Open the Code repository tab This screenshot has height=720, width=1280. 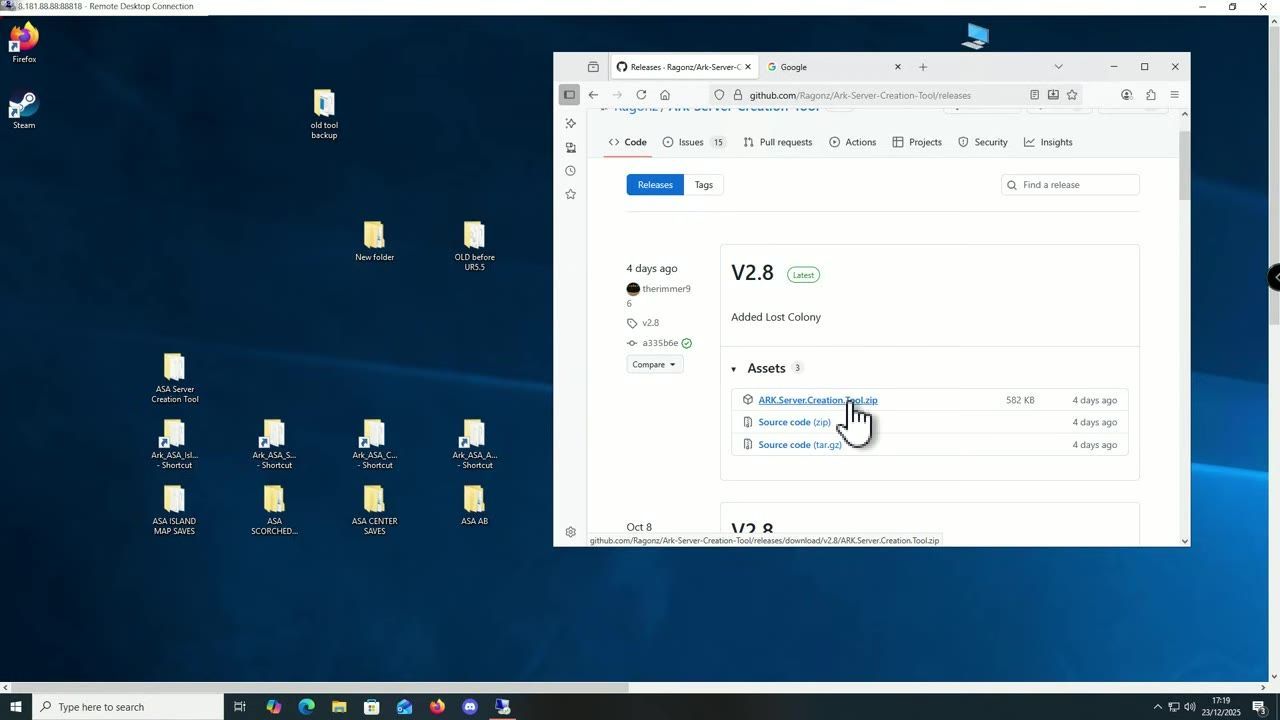pyautogui.click(x=627, y=142)
